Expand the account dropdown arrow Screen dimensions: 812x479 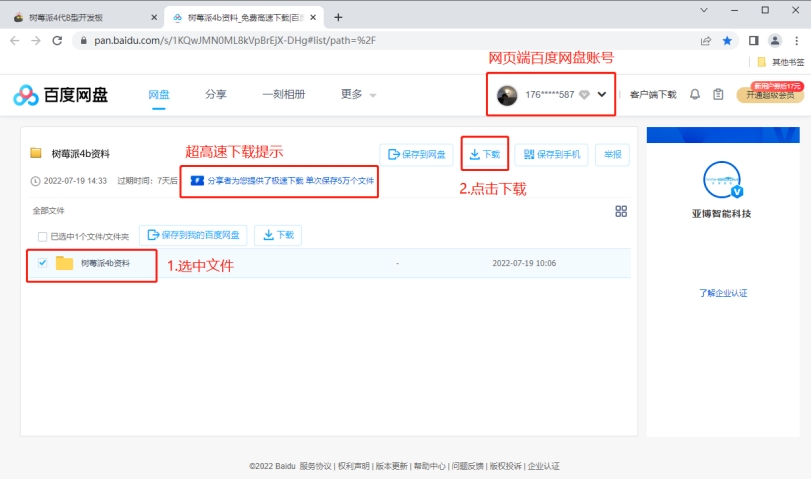[x=602, y=94]
